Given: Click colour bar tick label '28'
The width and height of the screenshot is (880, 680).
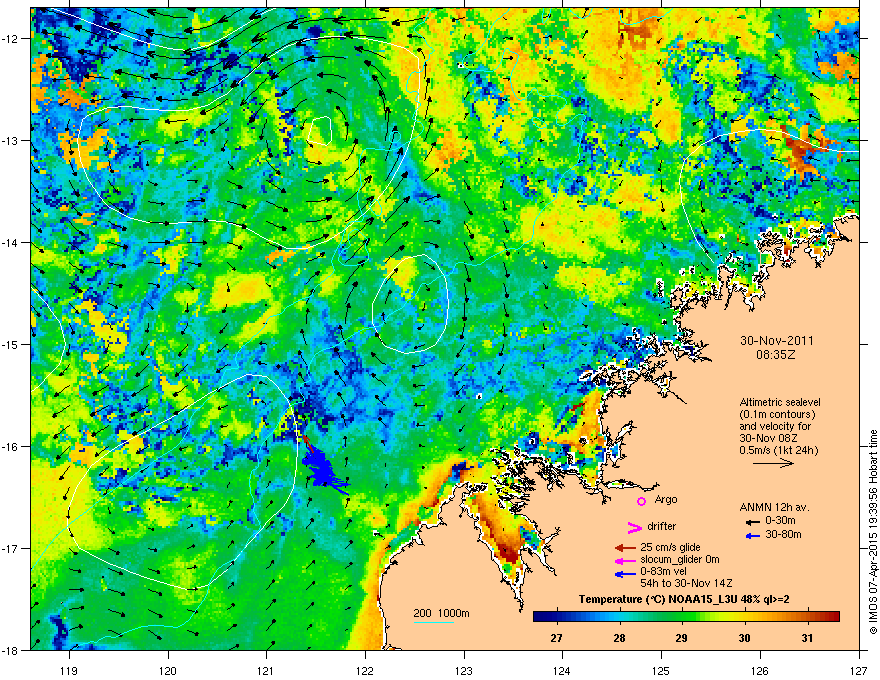Looking at the screenshot, I should coord(619,638).
